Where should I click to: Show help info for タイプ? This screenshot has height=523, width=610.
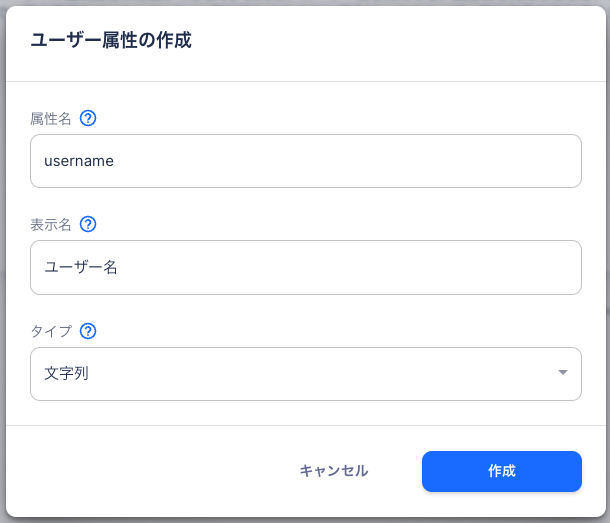(x=88, y=331)
